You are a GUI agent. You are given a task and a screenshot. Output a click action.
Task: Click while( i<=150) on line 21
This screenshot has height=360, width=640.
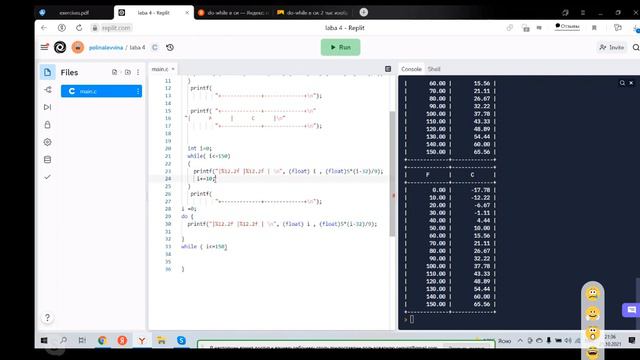coord(209,156)
